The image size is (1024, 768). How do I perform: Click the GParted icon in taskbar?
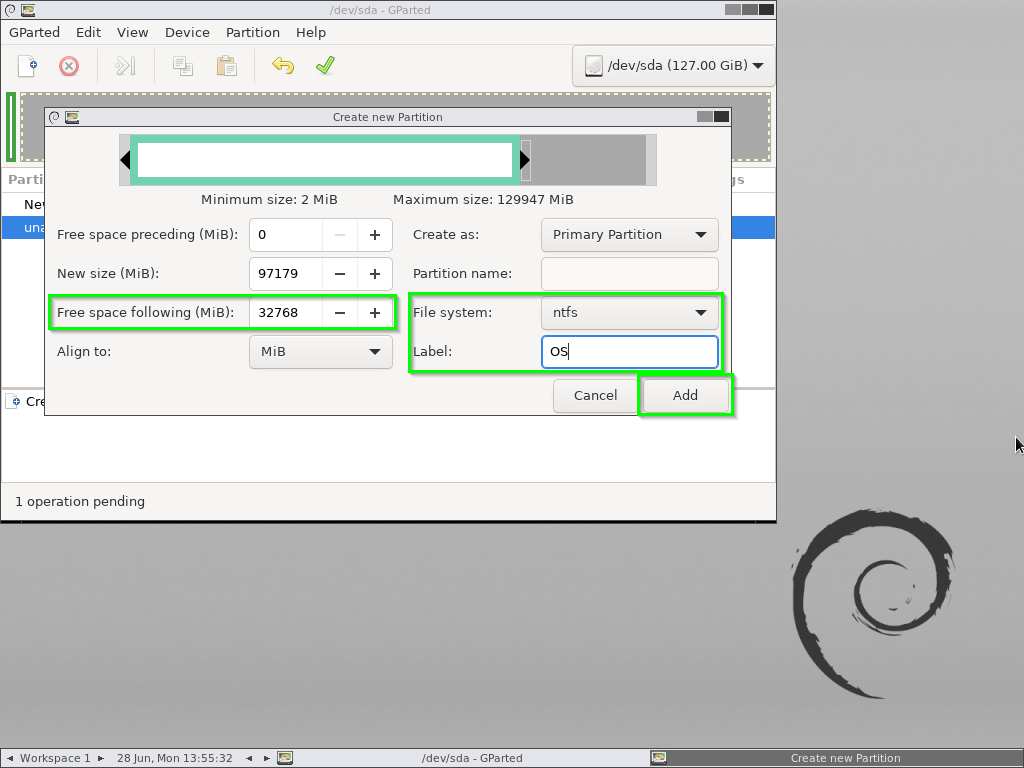[285, 758]
